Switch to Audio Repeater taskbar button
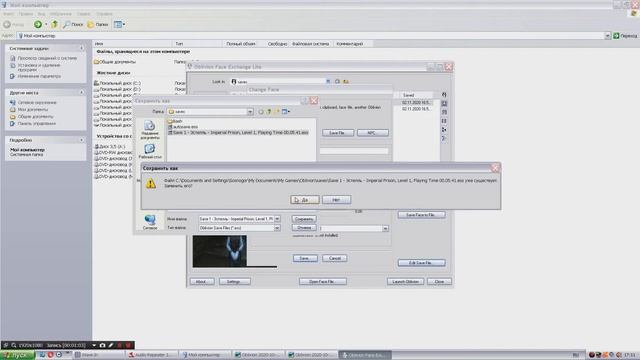This screenshot has height=360, width=640. [152, 355]
